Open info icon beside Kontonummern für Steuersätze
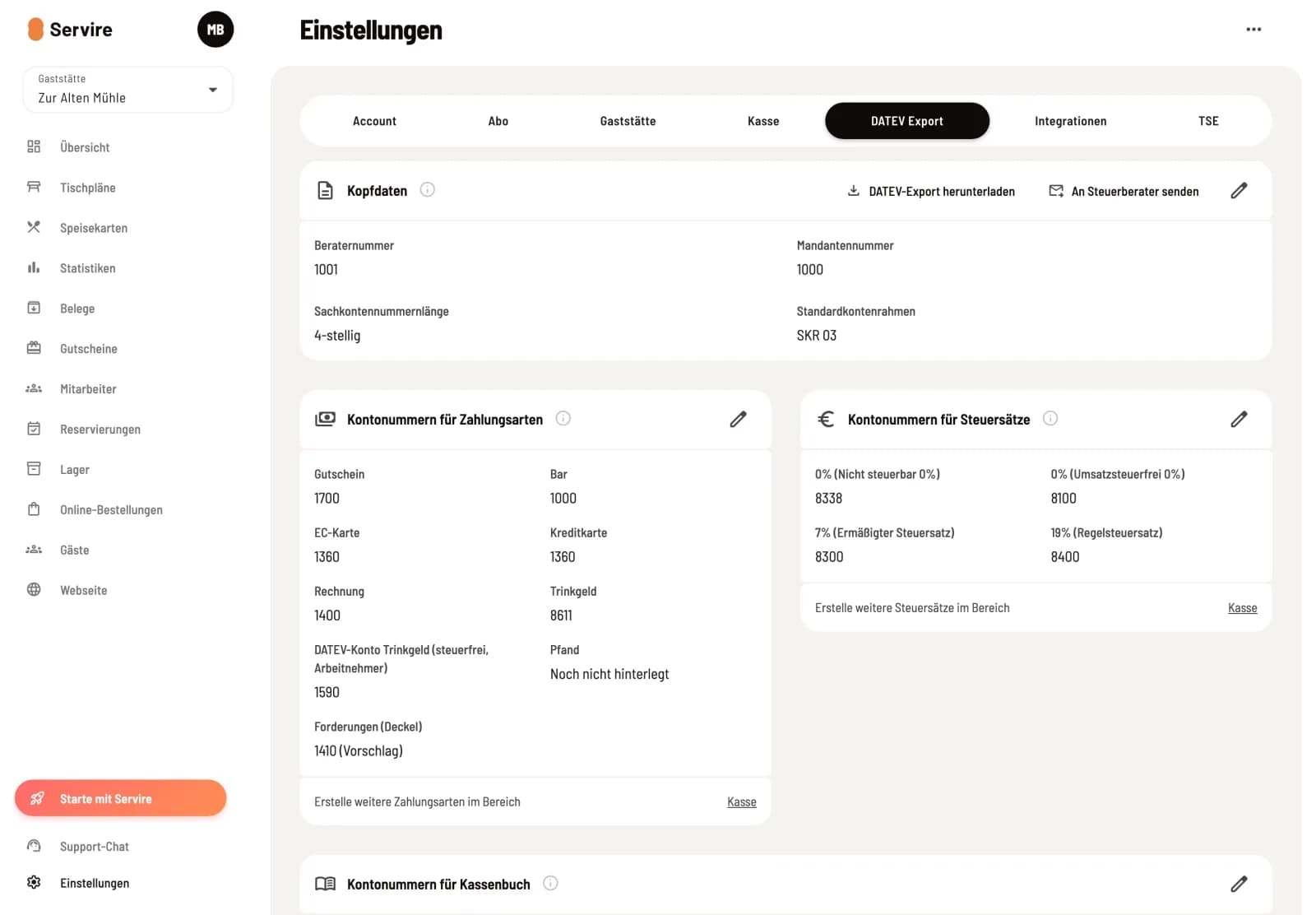Screen dimensions: 1316x915 point(1050,418)
